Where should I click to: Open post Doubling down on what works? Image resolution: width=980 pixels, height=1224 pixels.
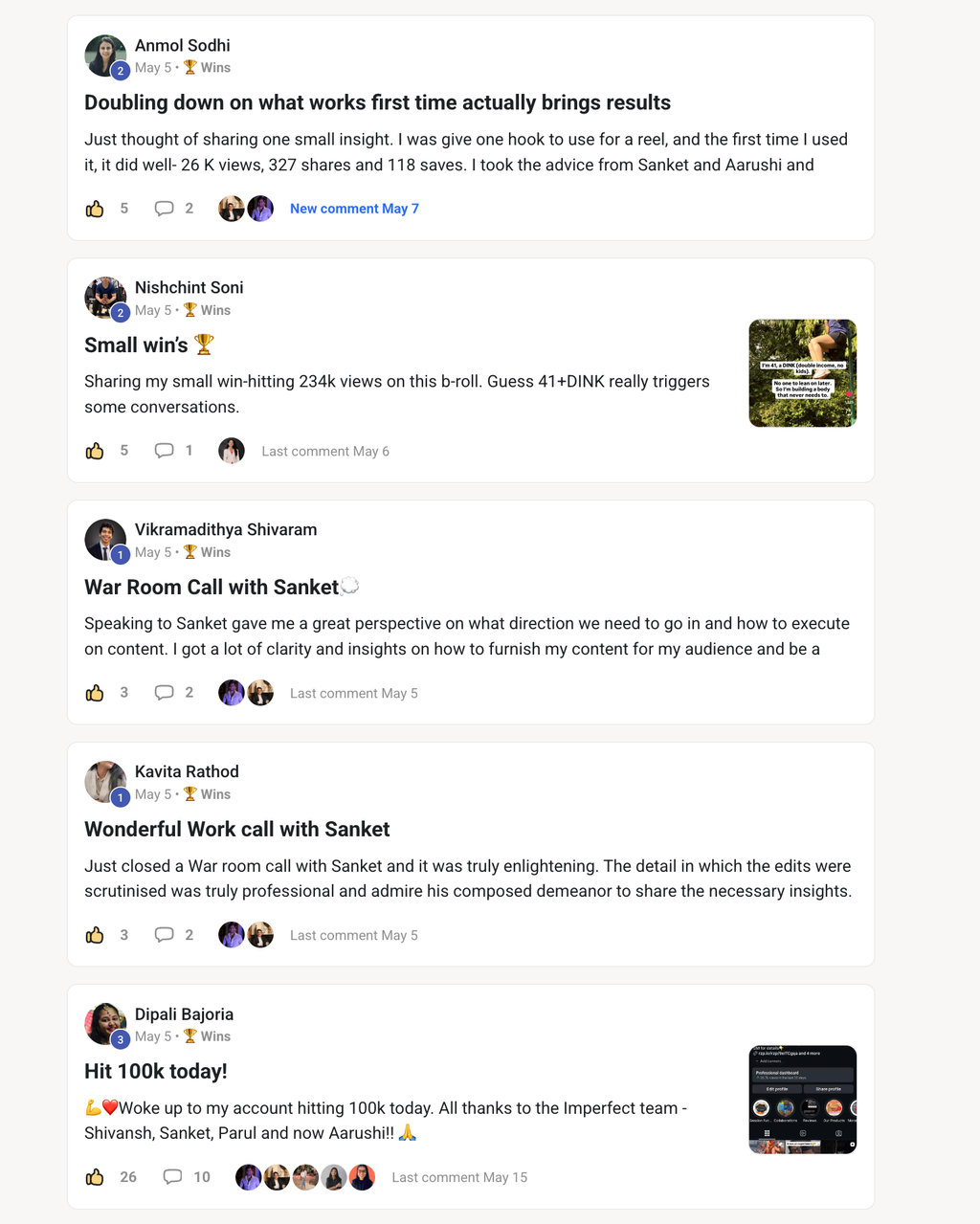tap(377, 102)
